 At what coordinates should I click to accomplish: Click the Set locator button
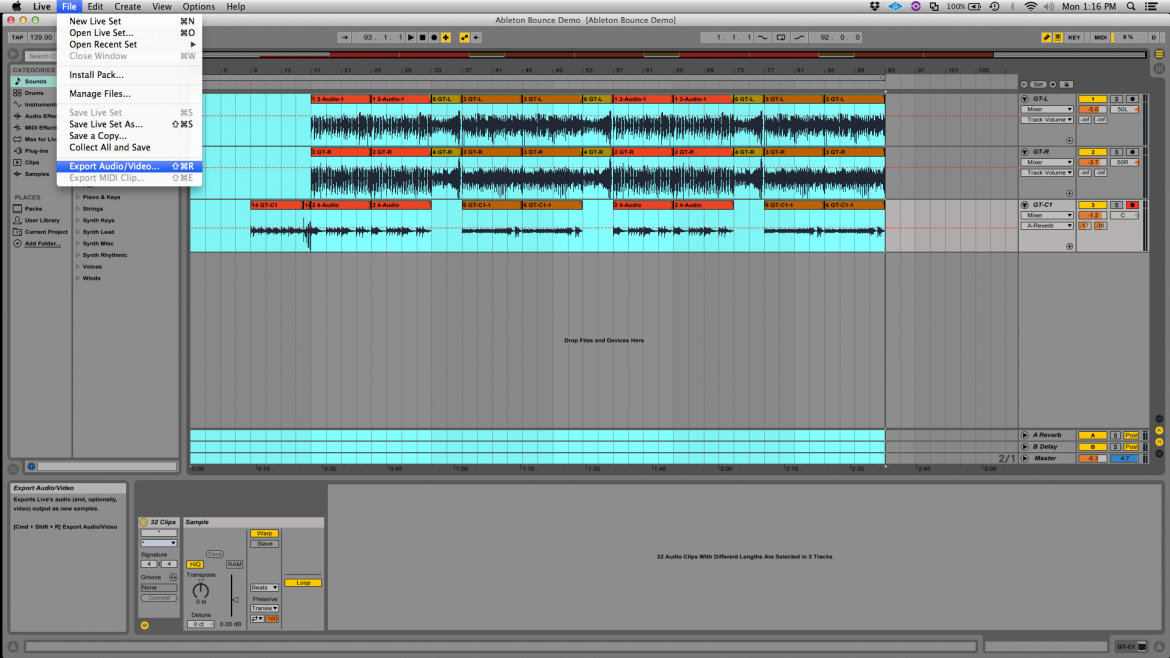1038,84
